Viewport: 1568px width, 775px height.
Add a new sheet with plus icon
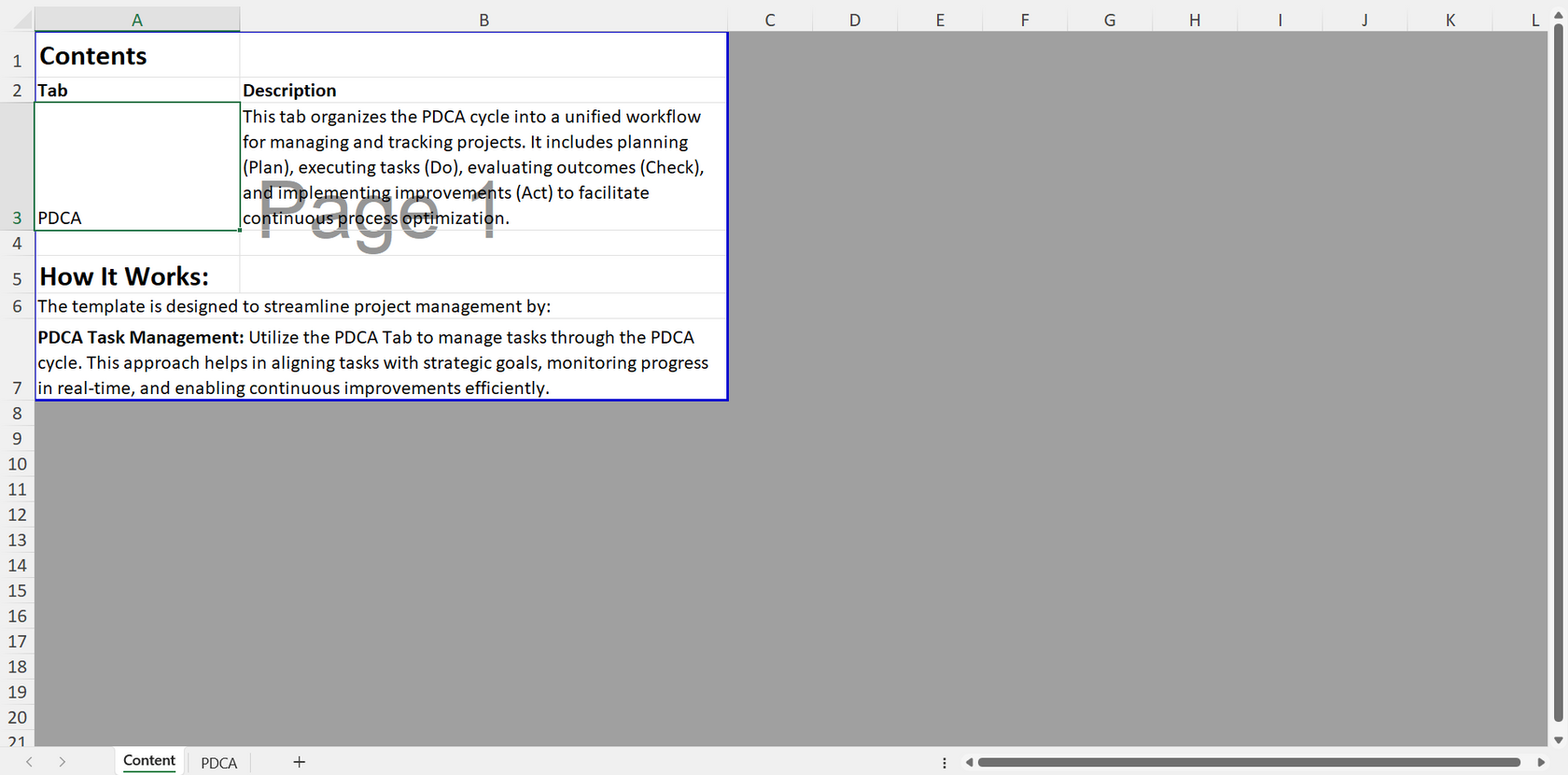pos(299,762)
